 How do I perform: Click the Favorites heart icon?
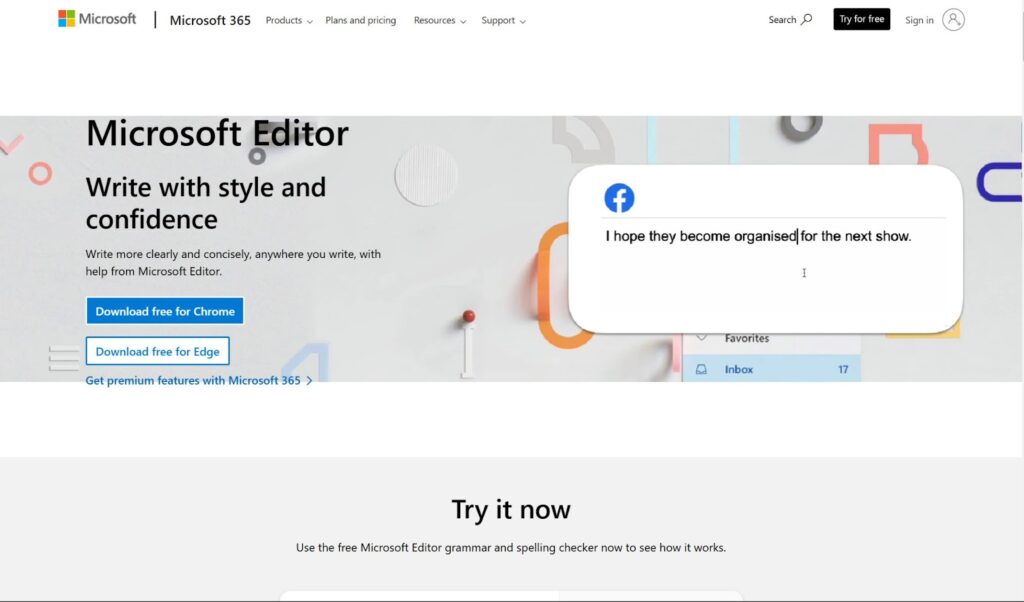click(702, 338)
